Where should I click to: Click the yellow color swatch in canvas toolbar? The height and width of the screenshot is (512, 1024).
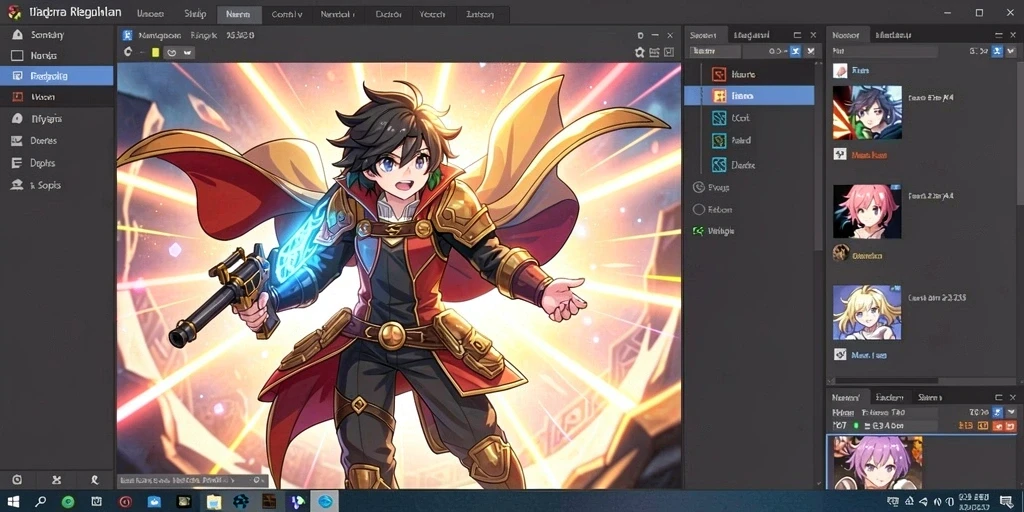pos(155,52)
